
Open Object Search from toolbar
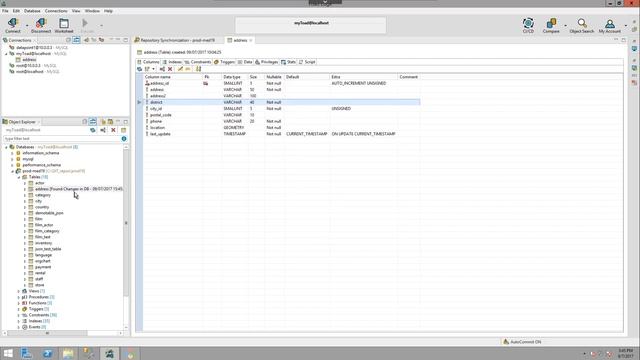point(582,25)
